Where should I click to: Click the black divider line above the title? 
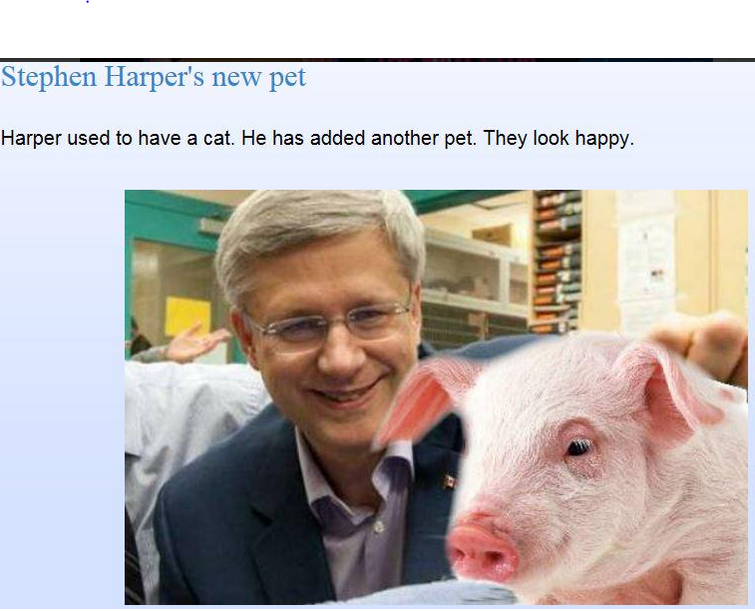click(378, 60)
